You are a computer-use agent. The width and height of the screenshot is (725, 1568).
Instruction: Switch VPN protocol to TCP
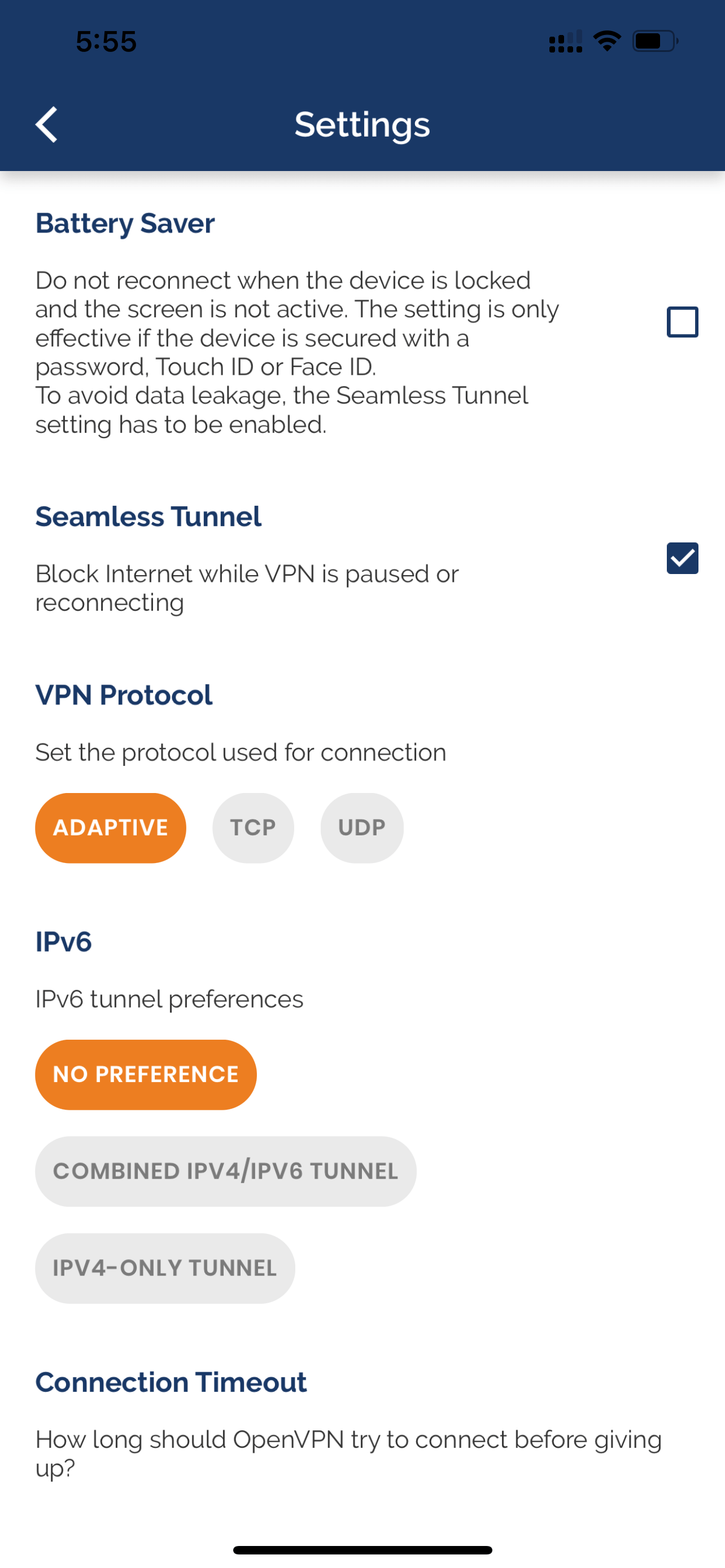[252, 828]
